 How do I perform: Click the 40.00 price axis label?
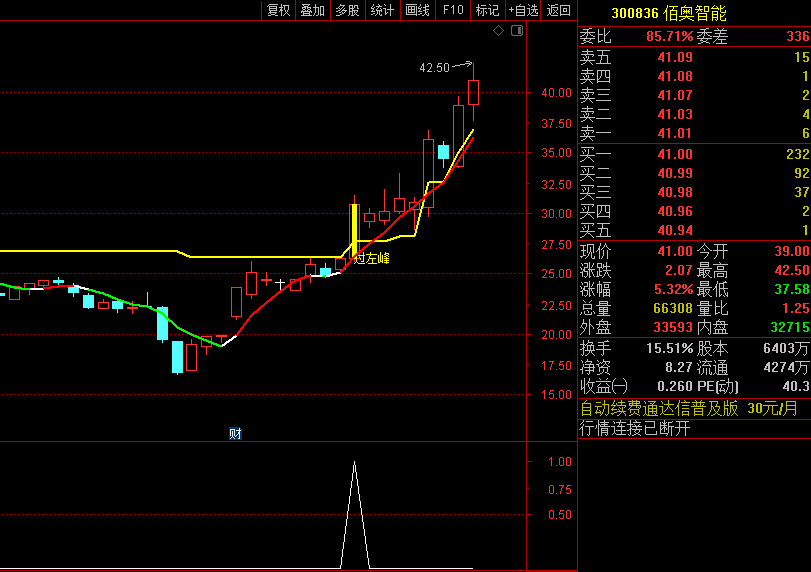(556, 93)
